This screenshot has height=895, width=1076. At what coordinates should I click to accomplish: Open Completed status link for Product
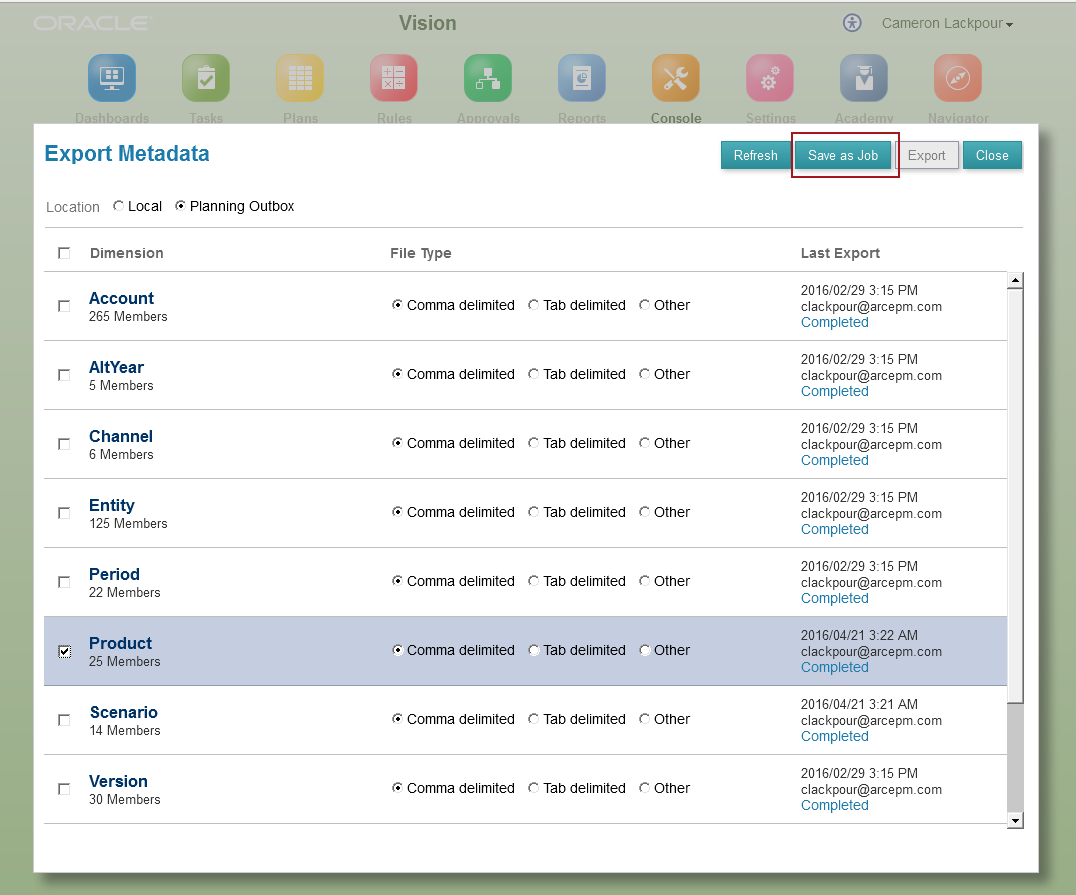(834, 667)
